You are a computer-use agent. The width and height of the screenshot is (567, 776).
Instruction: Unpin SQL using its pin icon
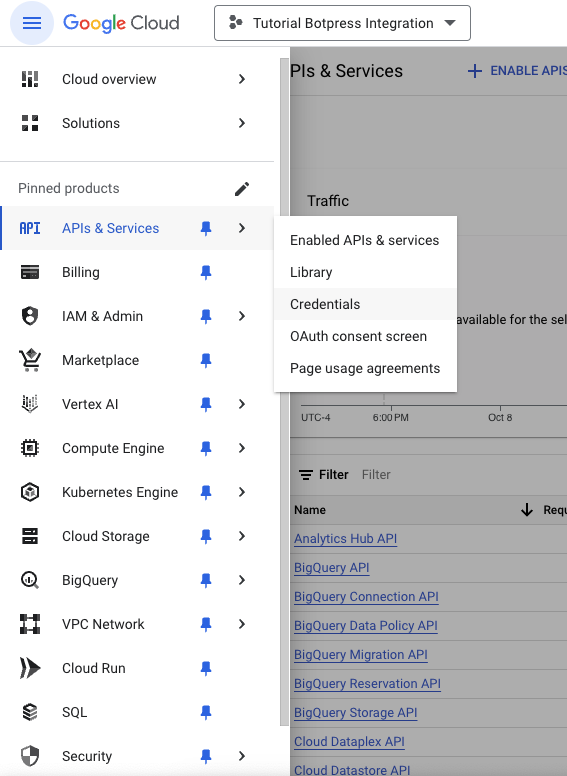206,712
